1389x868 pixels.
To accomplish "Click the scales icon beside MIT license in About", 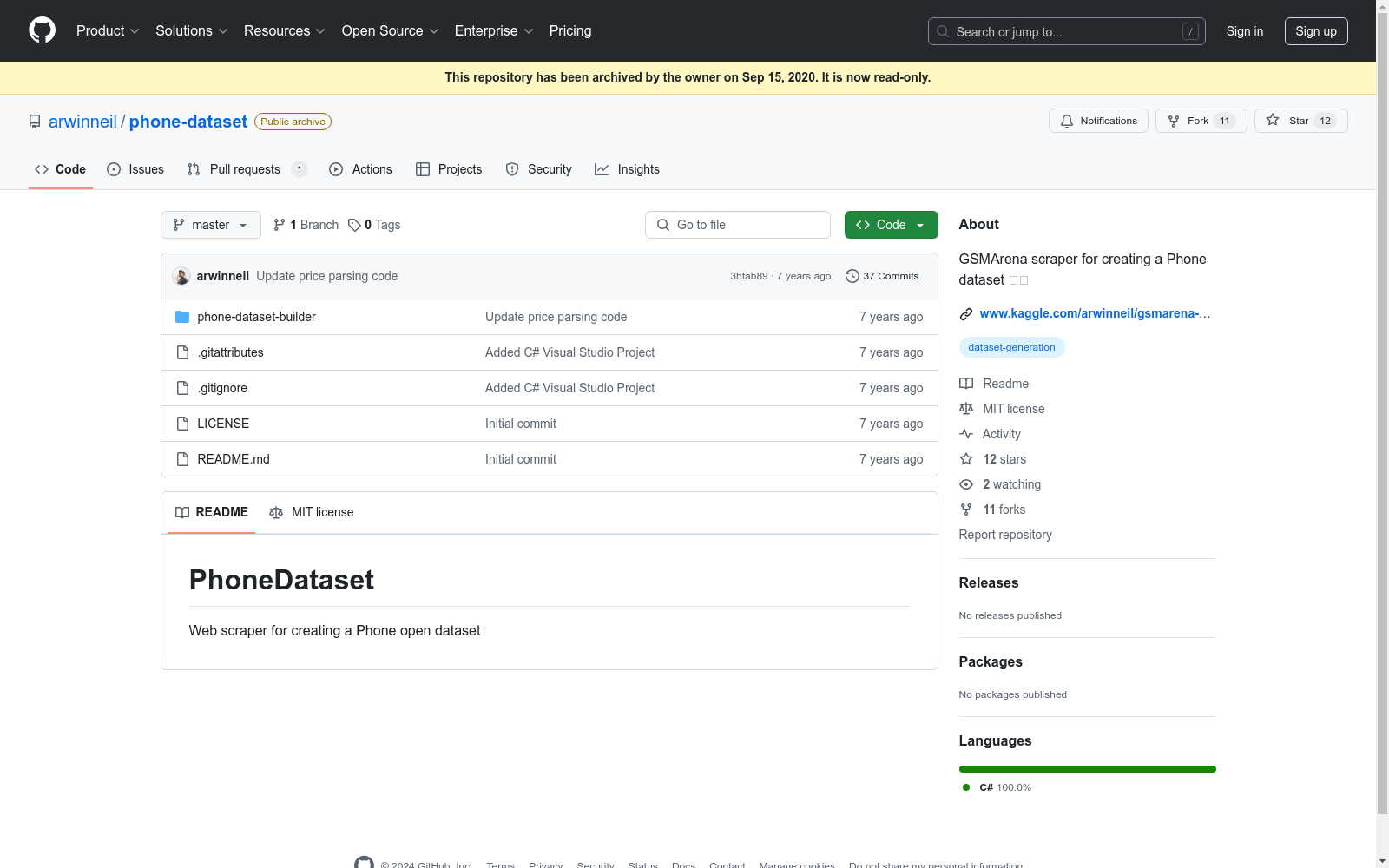I will pyautogui.click(x=966, y=409).
